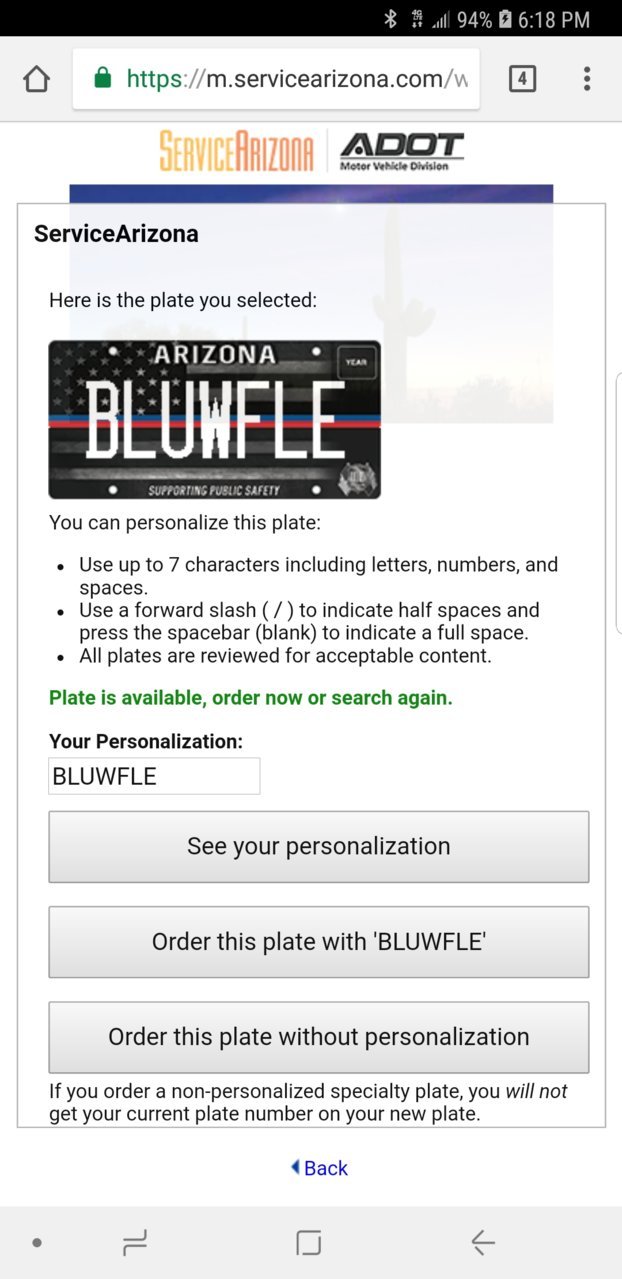Tap the green secure padlock icon
The height and width of the screenshot is (1279, 622).
[x=102, y=78]
